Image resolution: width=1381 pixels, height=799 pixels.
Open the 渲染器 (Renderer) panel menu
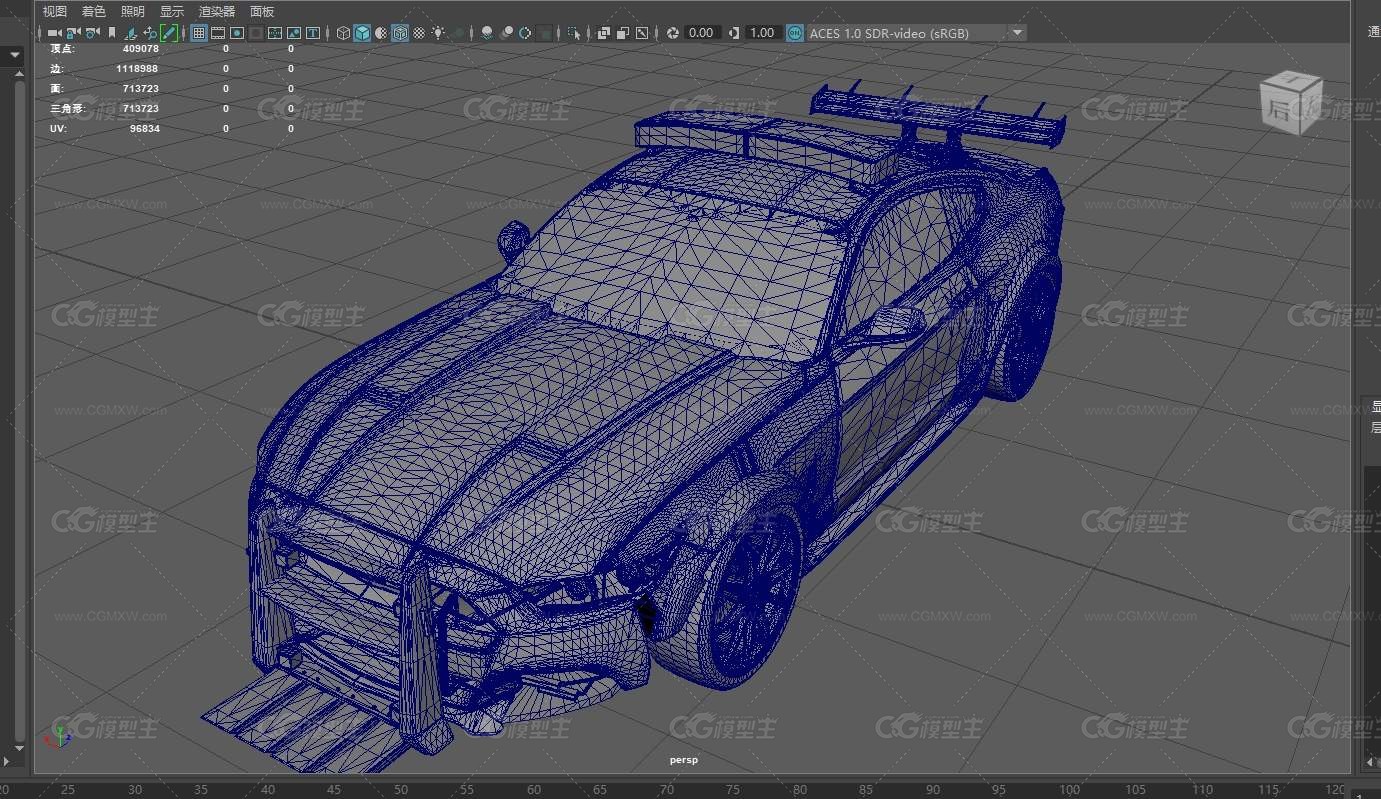(217, 11)
